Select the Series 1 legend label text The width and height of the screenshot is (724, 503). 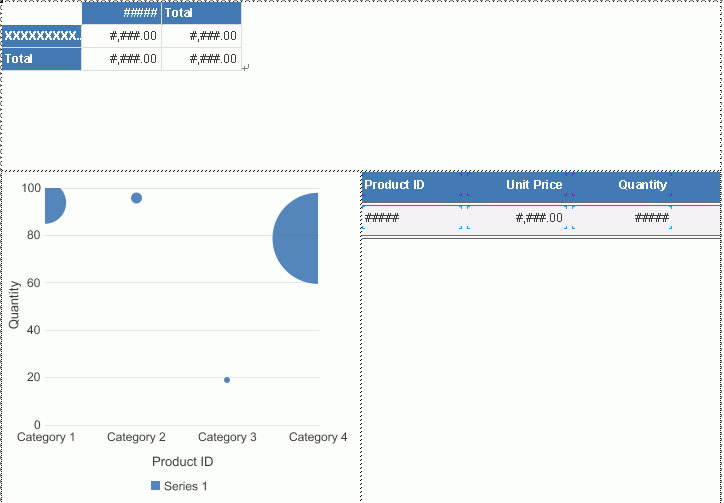[186, 486]
